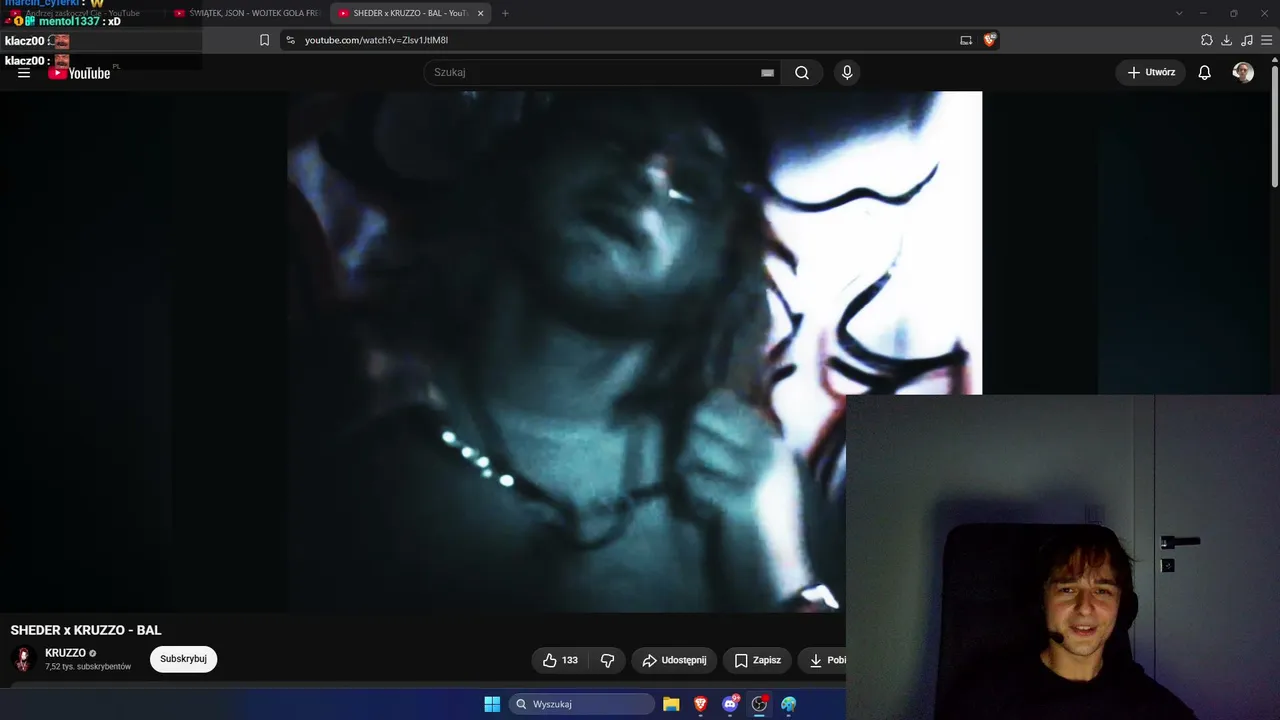This screenshot has width=1280, height=720.
Task: Click the 7,52 tys. subskrybentów text
Action: tap(88, 667)
